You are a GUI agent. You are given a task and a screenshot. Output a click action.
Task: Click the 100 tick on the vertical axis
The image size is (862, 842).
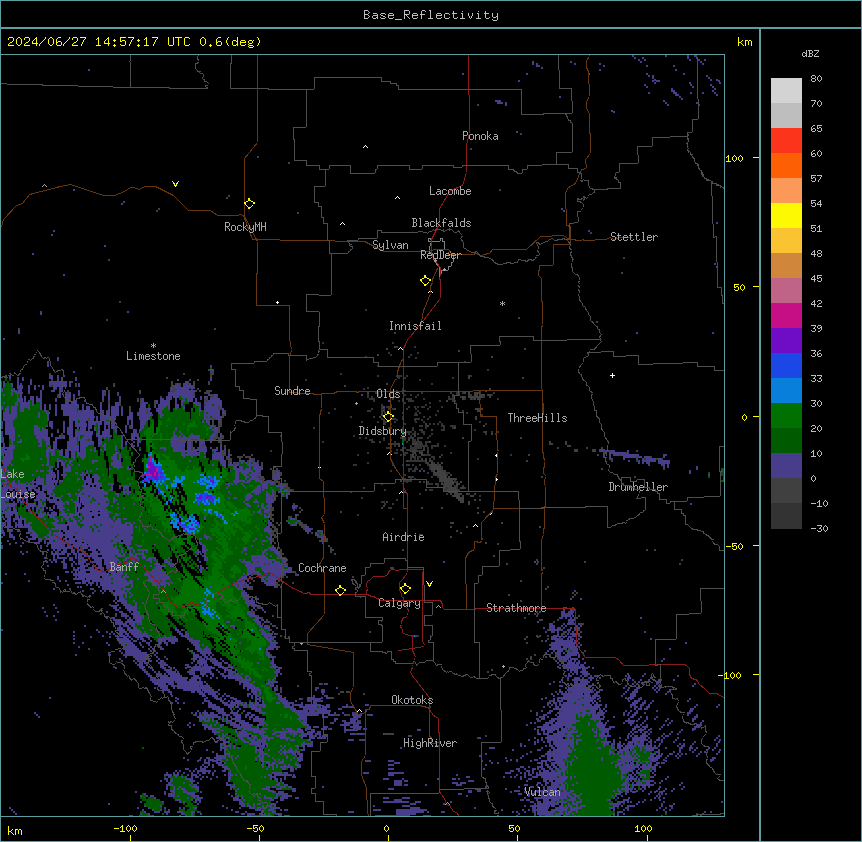coord(734,158)
